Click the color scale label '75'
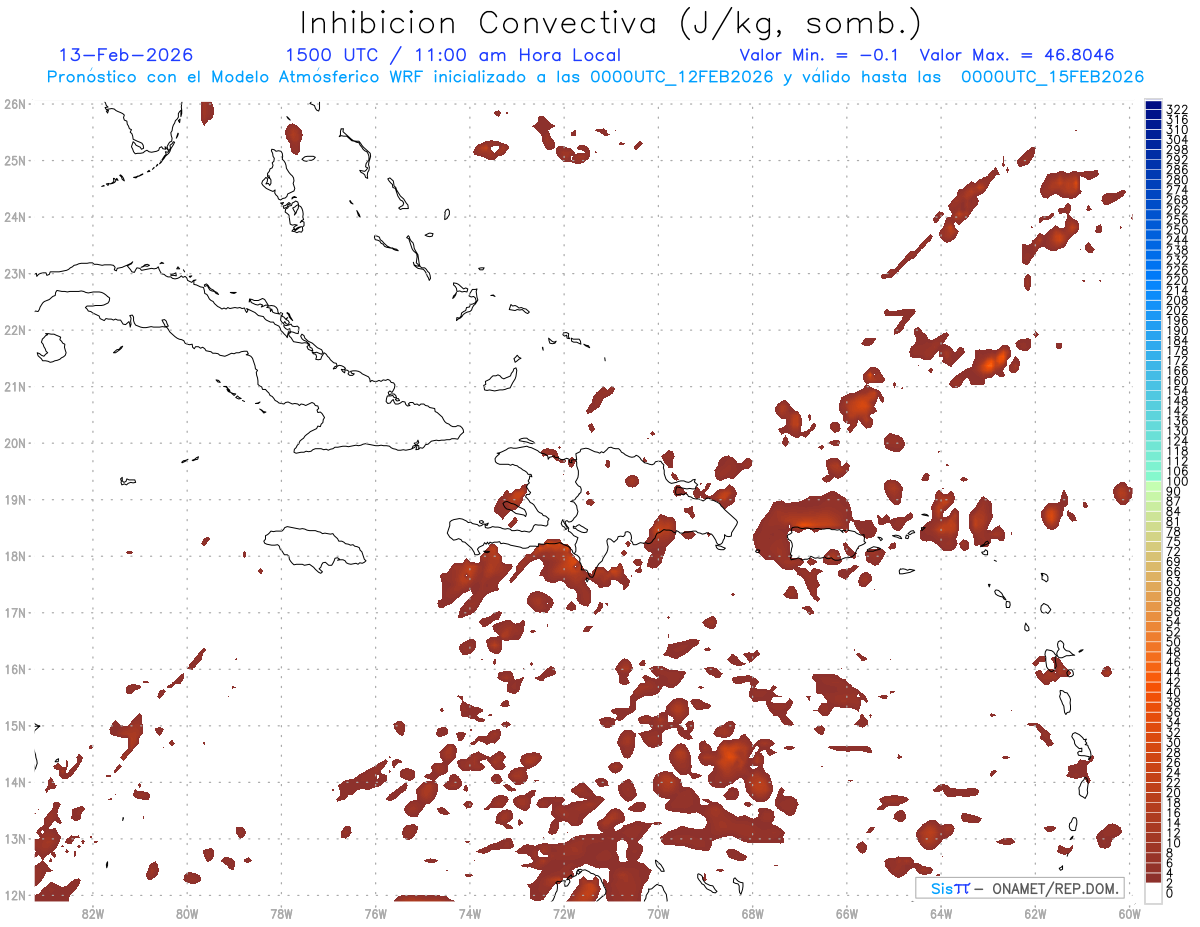This screenshot has width=1200, height=927. [1174, 541]
